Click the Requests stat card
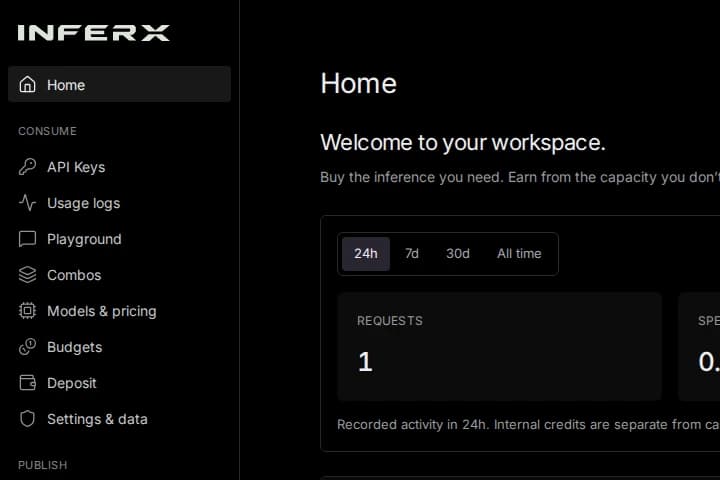 [x=500, y=347]
